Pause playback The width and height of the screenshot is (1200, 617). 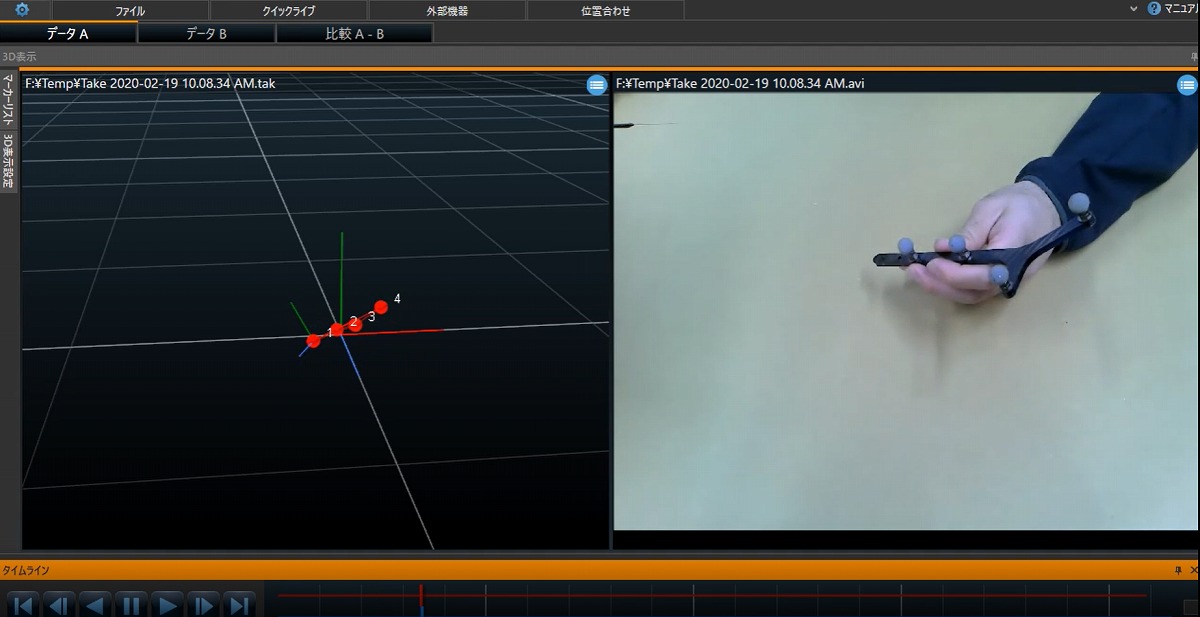[131, 604]
